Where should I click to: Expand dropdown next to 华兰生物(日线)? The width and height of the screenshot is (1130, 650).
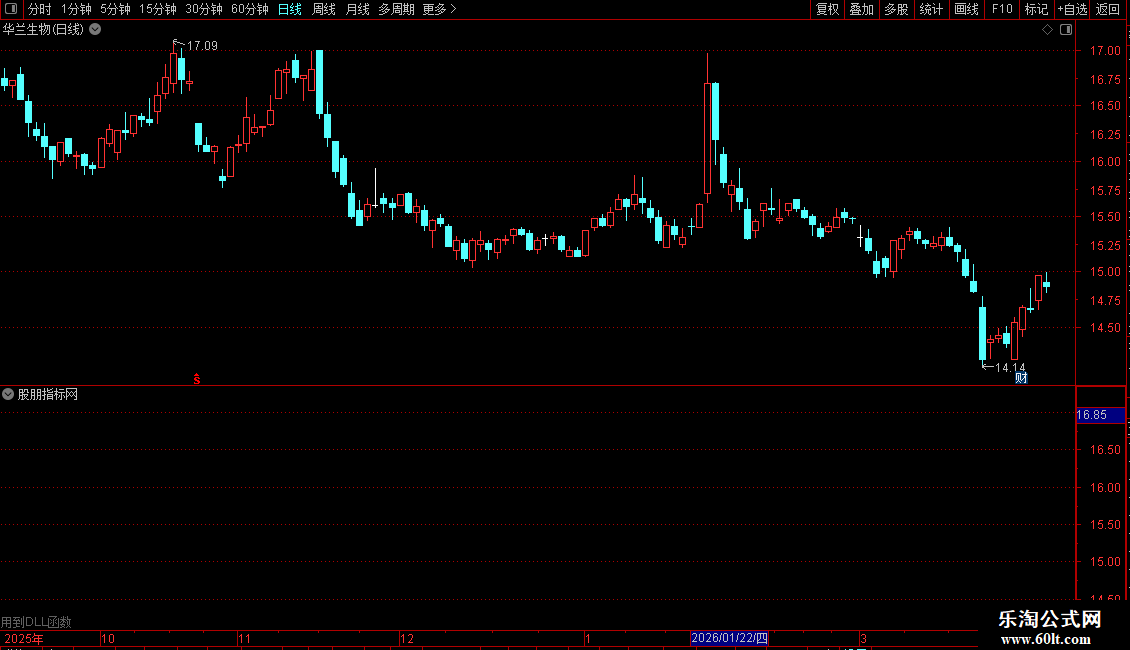(95, 30)
